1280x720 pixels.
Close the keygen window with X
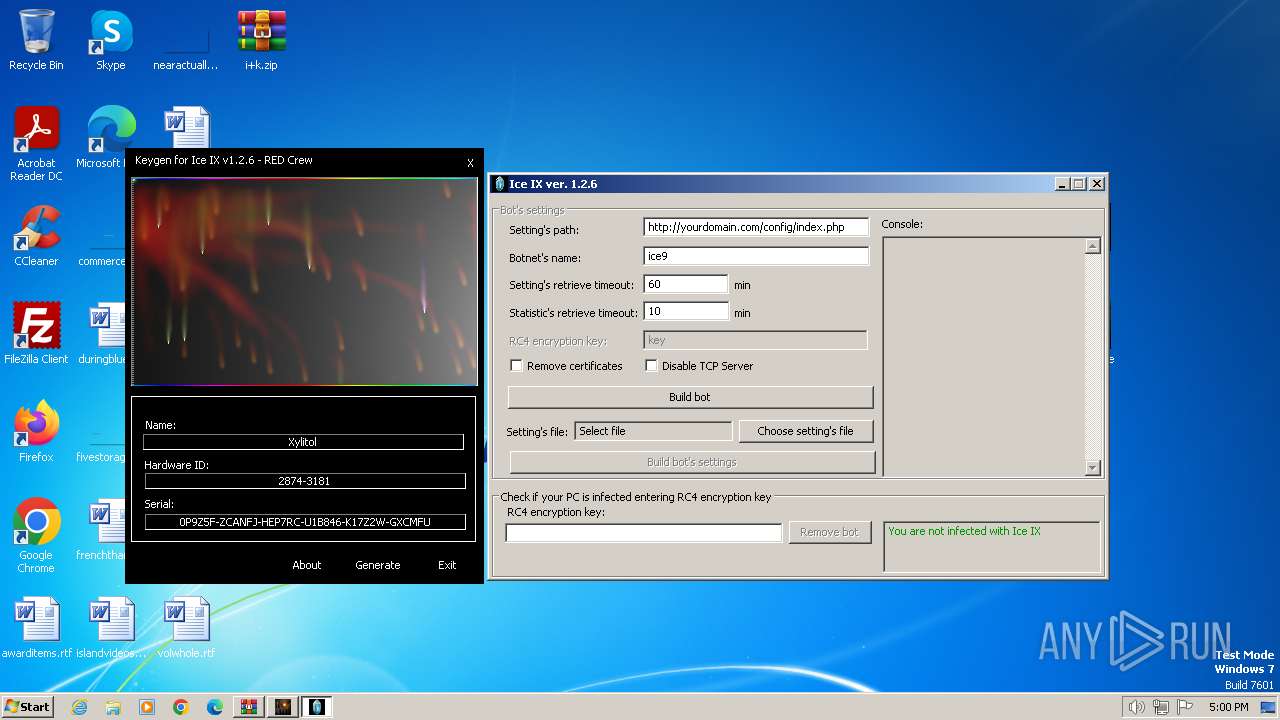[x=470, y=163]
